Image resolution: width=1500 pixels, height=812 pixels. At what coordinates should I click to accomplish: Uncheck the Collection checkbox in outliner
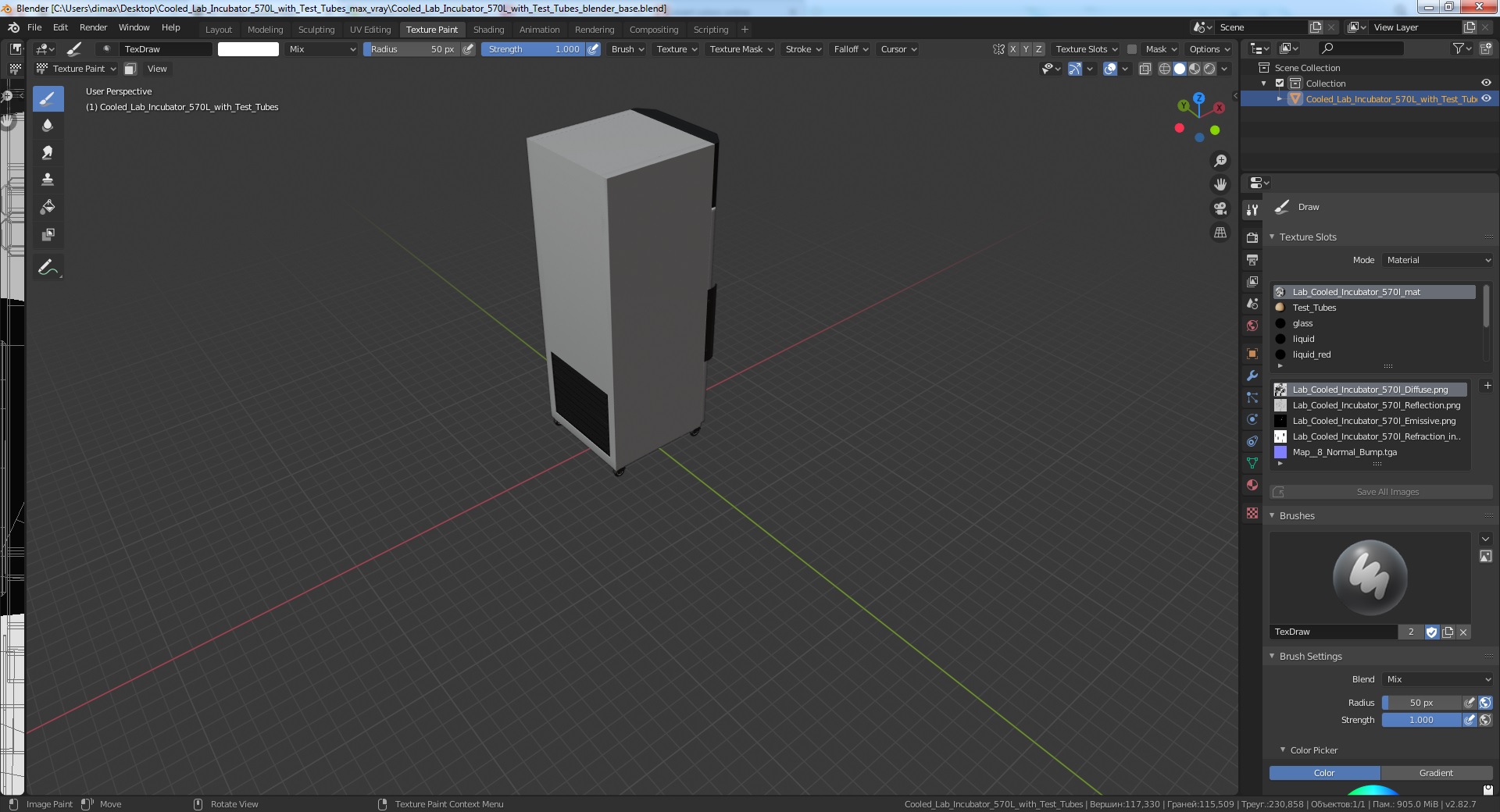tap(1280, 84)
